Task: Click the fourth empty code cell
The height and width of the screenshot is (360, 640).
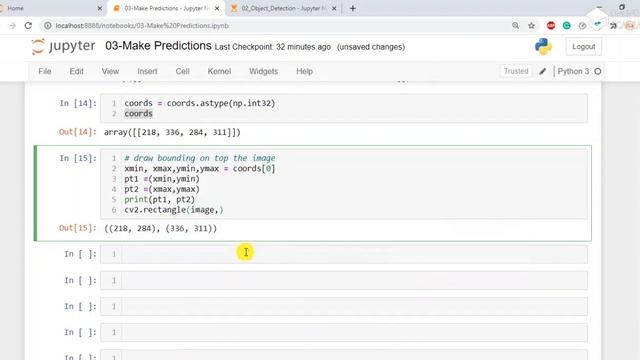Action: [x=344, y=332]
